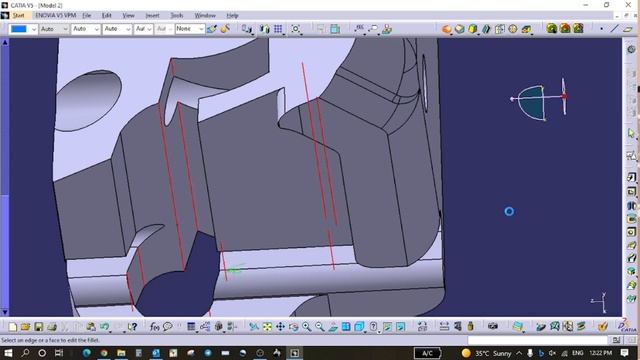Screen dimensions: 640x360
Task: Open the Design Table icon
Action: [x=191, y=327]
